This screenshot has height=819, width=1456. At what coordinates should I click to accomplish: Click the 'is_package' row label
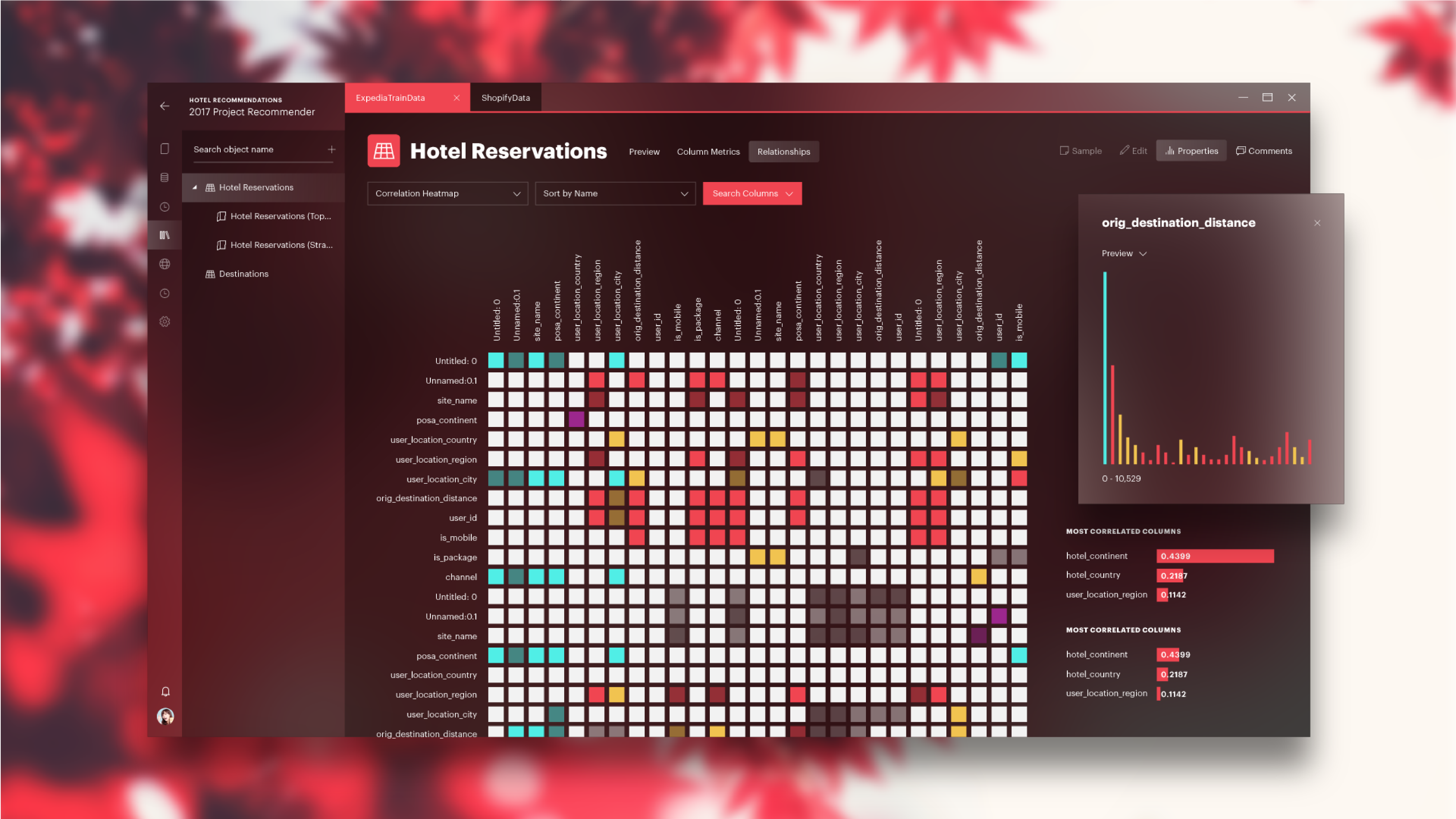pos(455,557)
